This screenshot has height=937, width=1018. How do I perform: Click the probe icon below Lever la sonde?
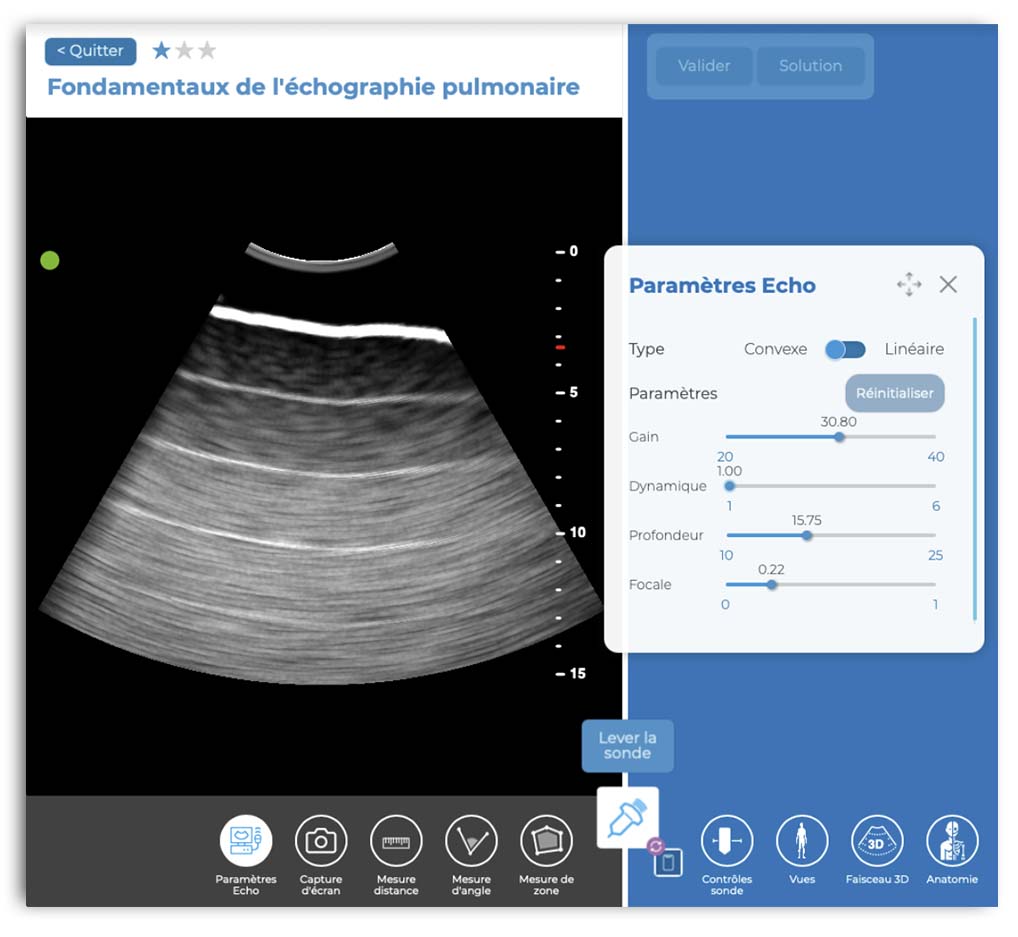tap(628, 817)
